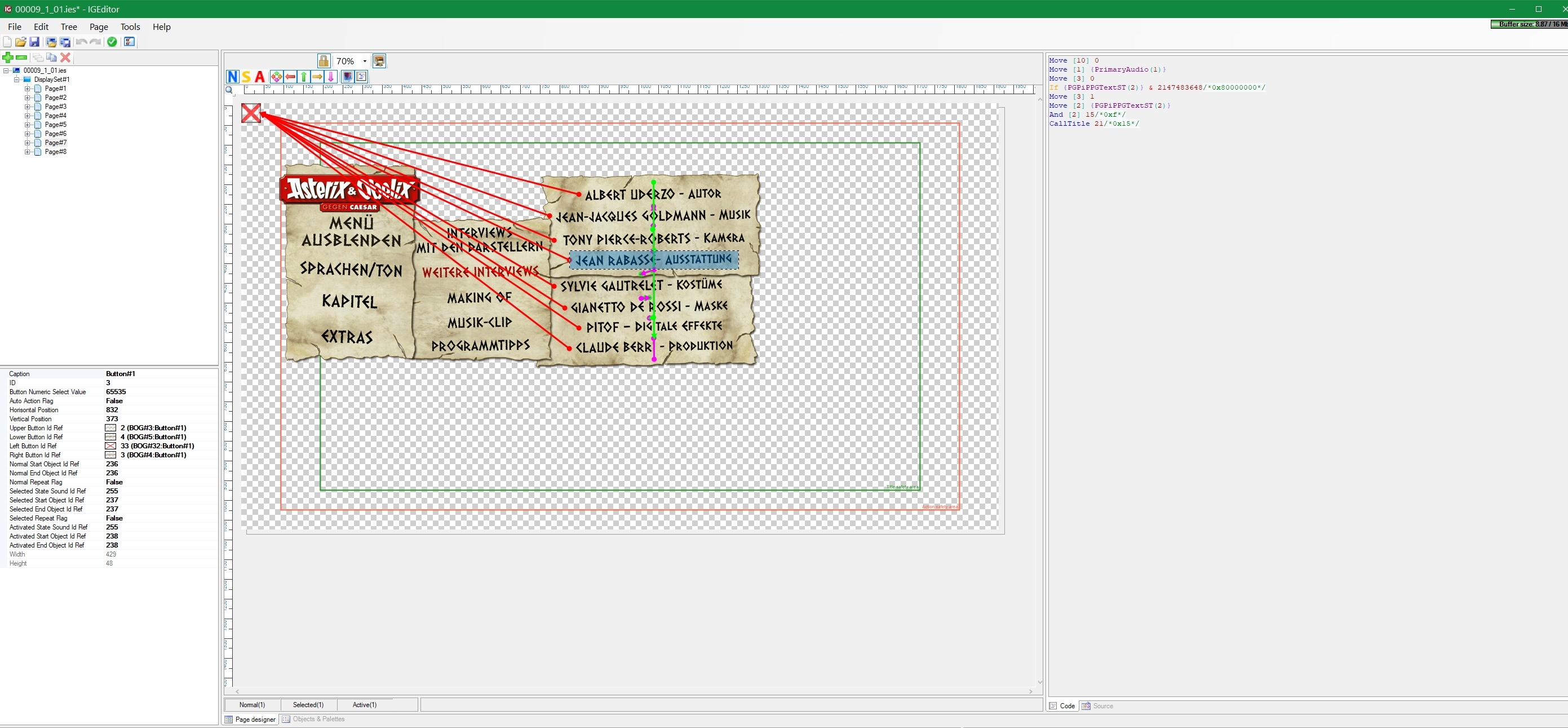The width and height of the screenshot is (1568, 728).
Task: Click the code view panel icon in designer toolbar
Action: click(361, 77)
